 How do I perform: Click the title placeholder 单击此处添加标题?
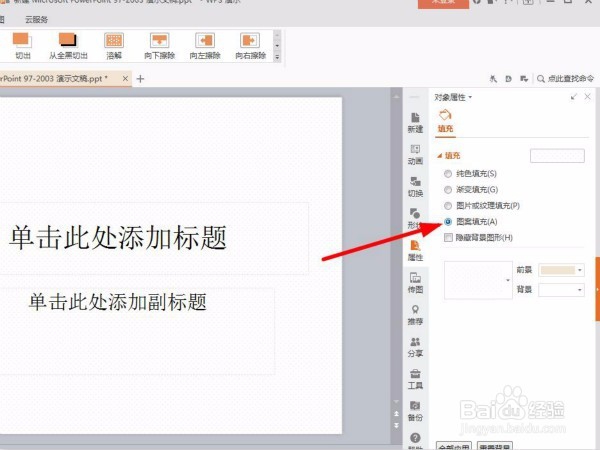click(118, 238)
